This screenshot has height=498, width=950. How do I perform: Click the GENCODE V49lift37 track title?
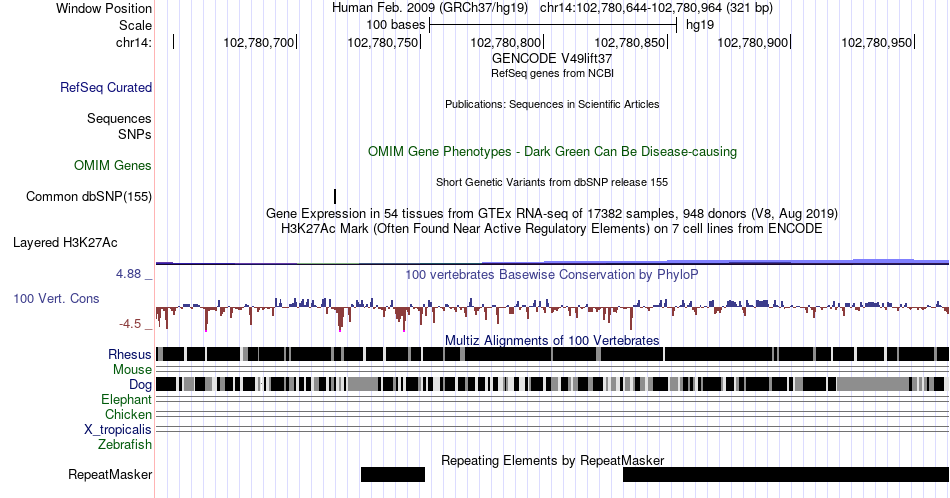tap(552, 58)
